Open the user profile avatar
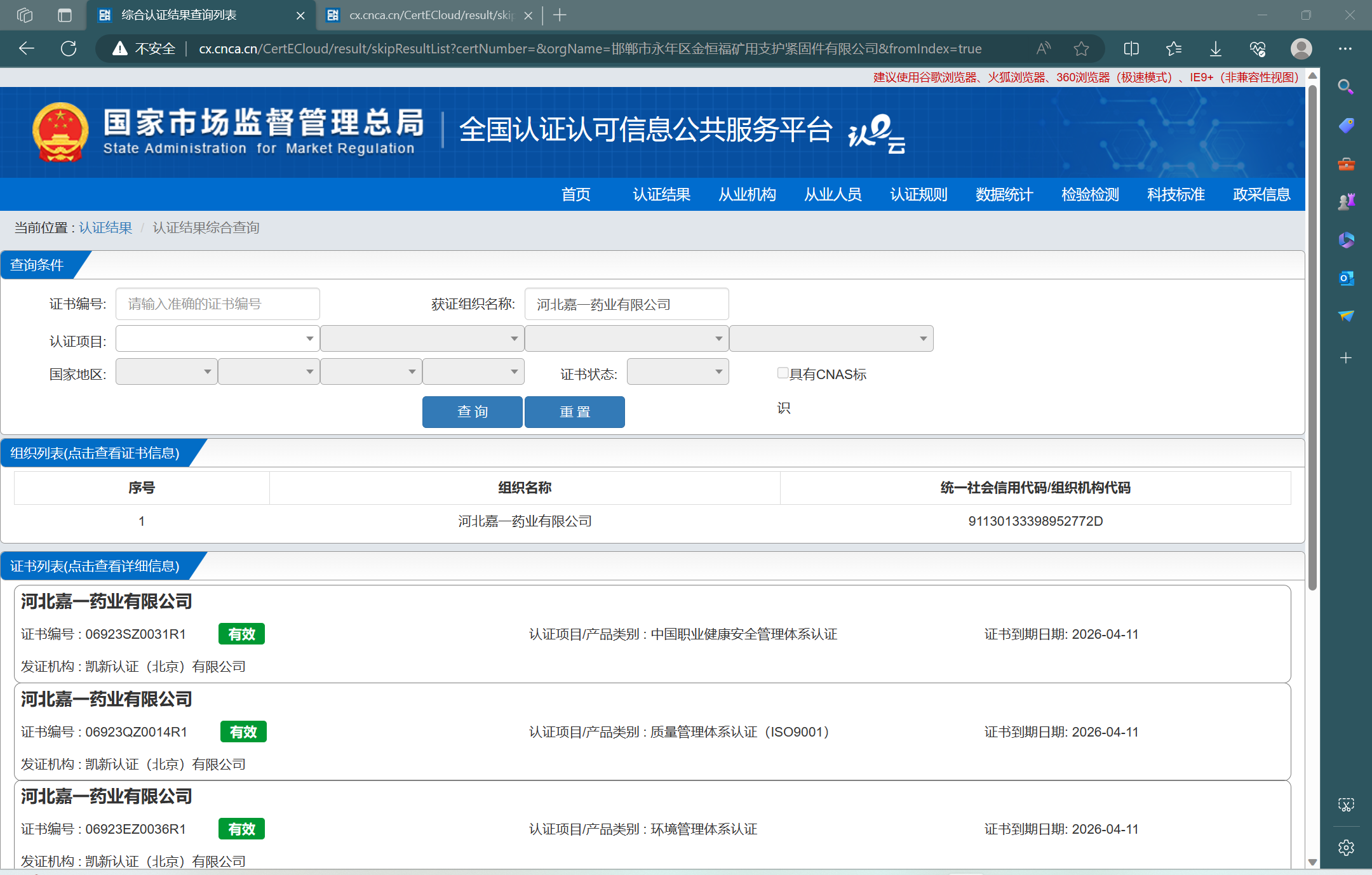Viewport: 1372px width, 875px height. click(x=1301, y=48)
